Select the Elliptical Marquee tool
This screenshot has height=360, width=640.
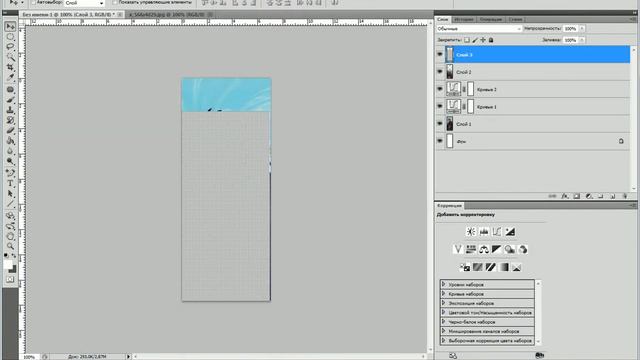click(x=11, y=37)
